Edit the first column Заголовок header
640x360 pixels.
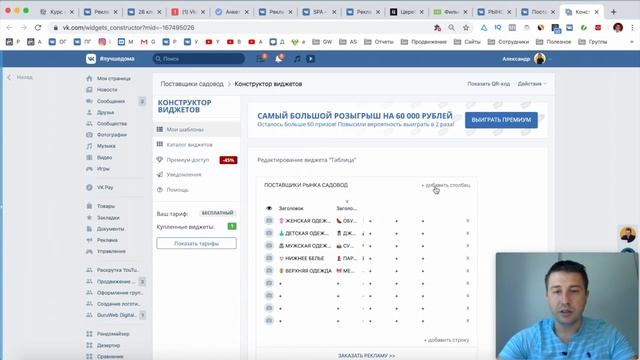click(x=291, y=208)
